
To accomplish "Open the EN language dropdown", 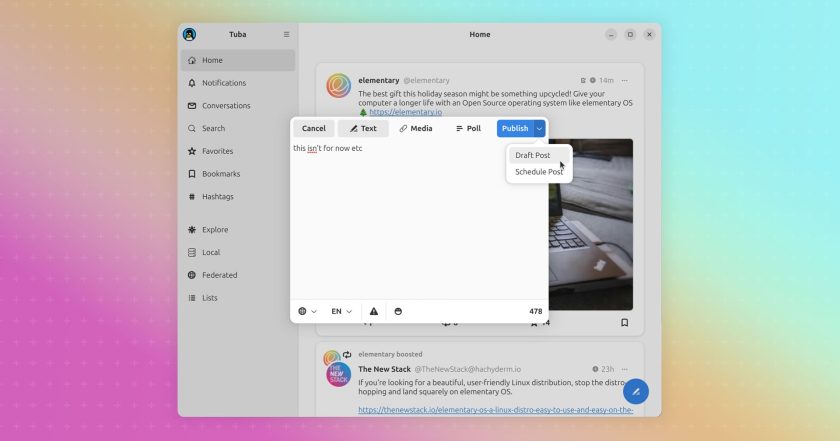I will (341, 311).
